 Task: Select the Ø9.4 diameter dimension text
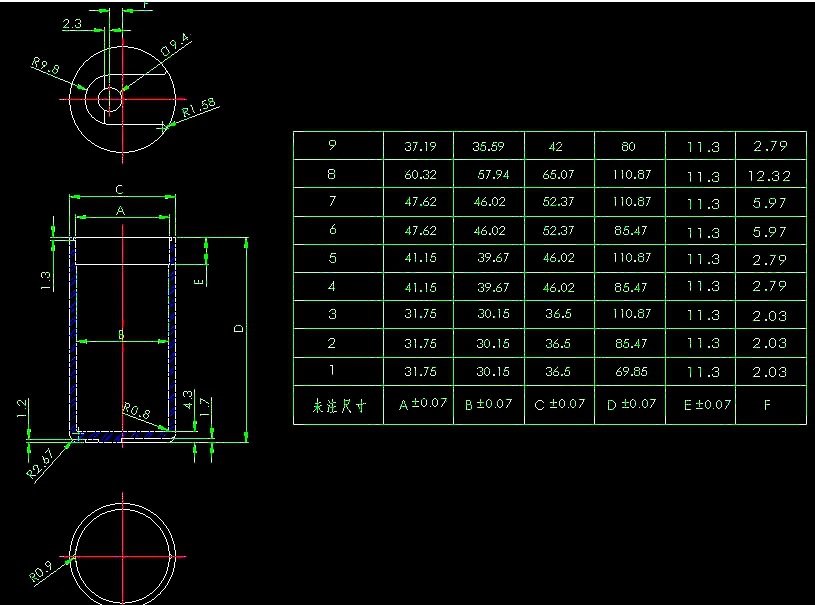[175, 47]
